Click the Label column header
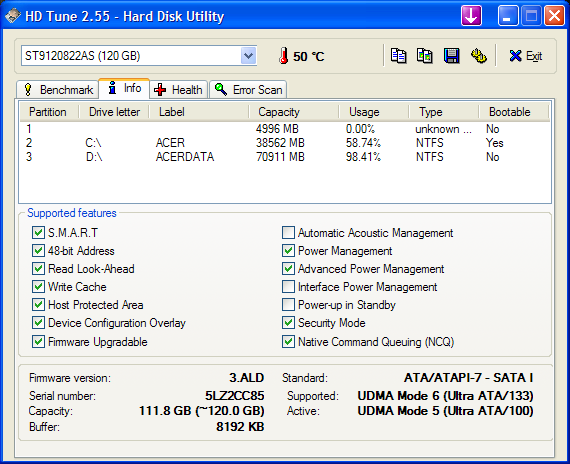Image resolution: width=570 pixels, height=464 pixels. click(x=199, y=112)
